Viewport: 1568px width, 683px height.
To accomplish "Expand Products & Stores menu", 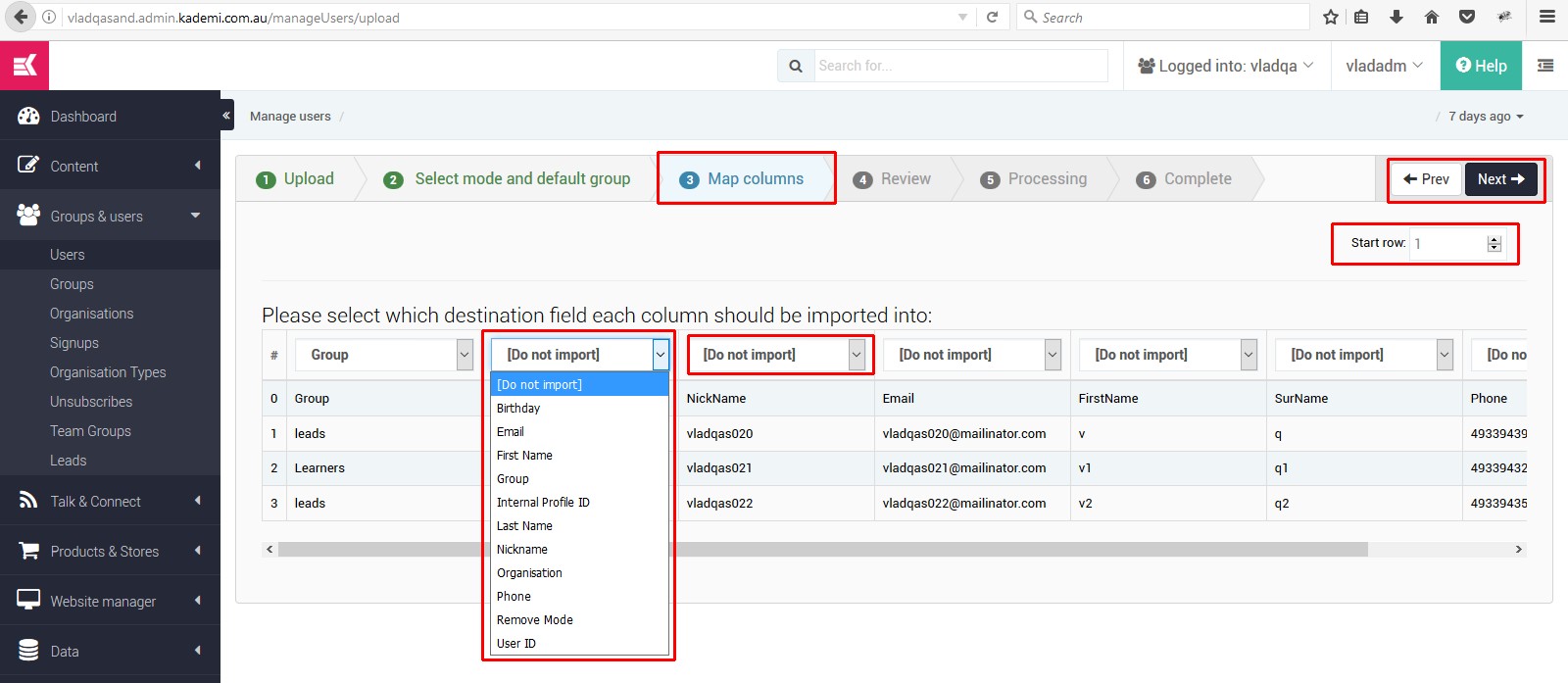I will [x=110, y=551].
